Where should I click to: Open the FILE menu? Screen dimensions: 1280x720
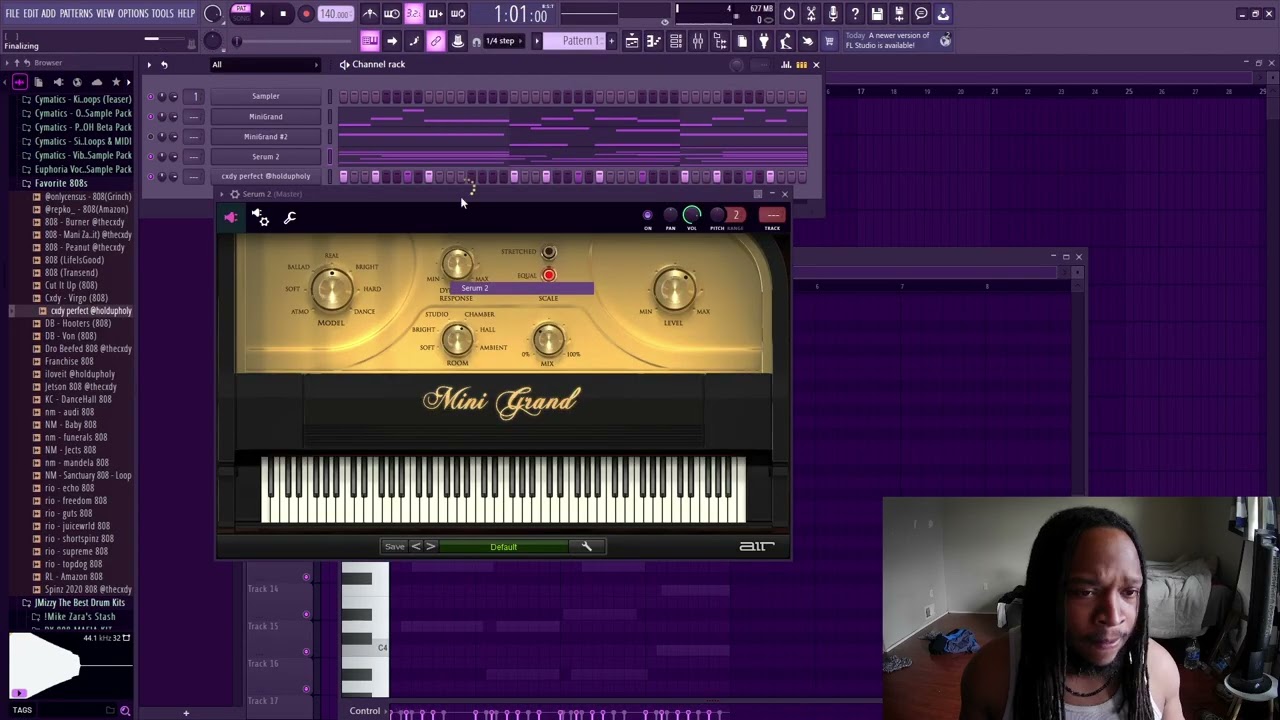click(x=12, y=14)
